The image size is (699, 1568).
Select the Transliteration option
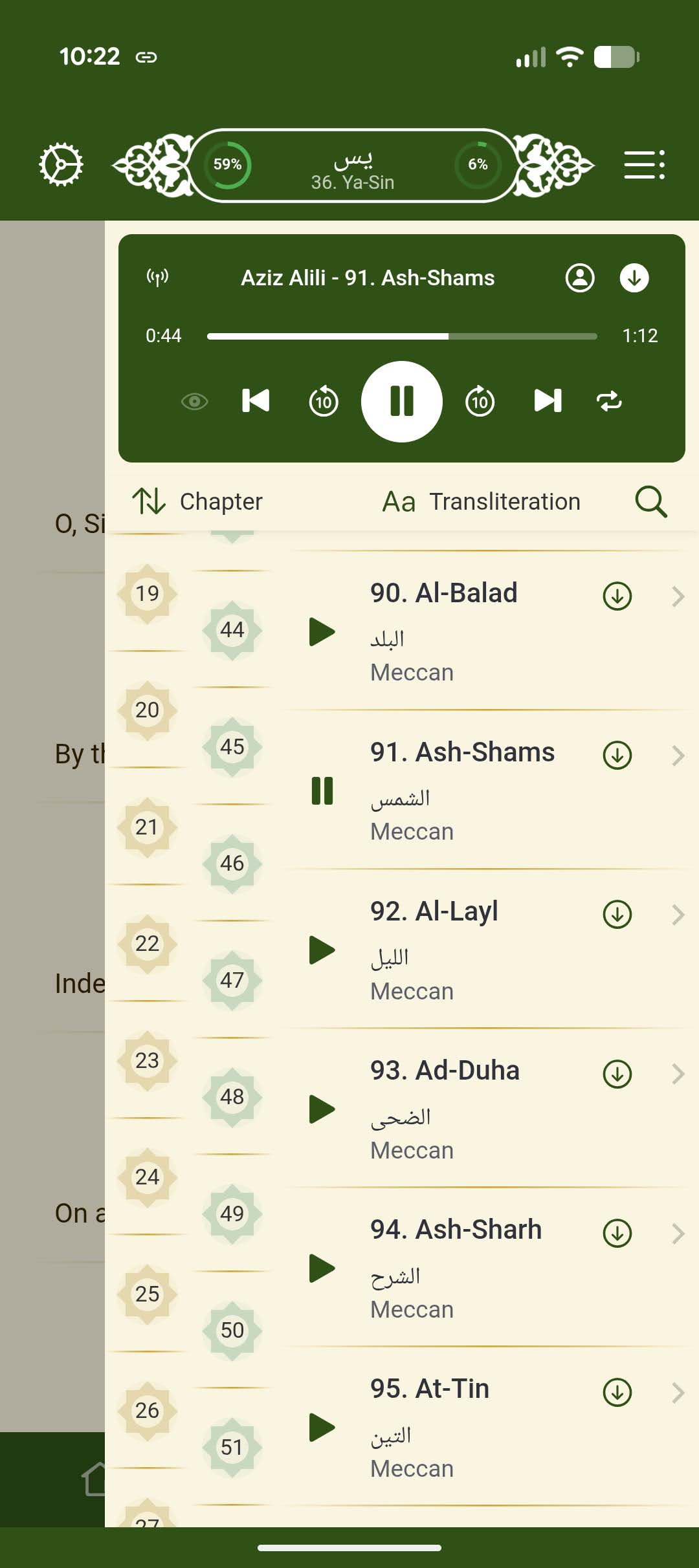point(482,502)
